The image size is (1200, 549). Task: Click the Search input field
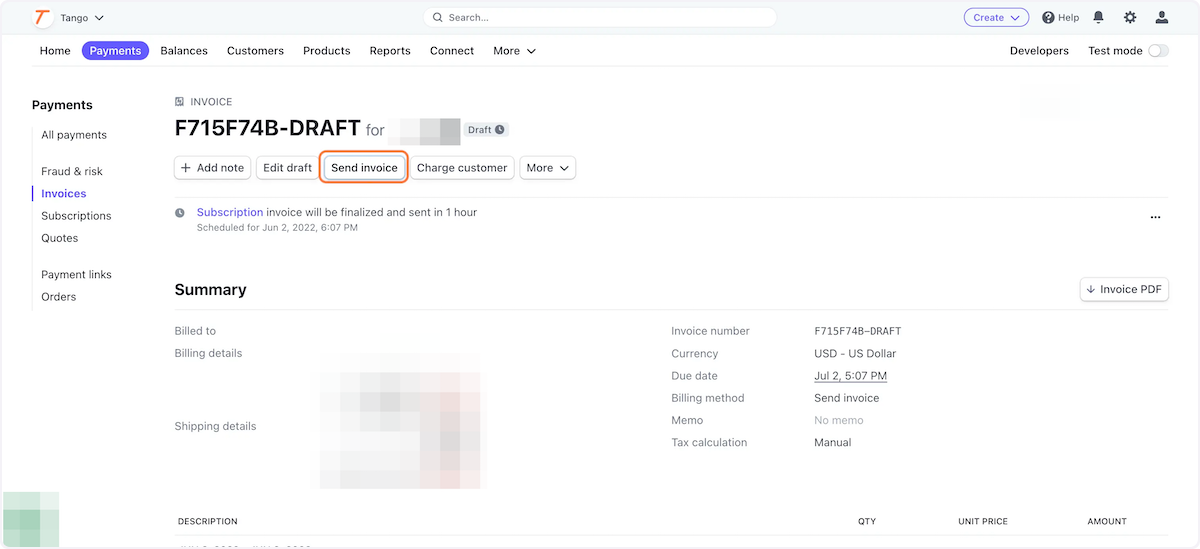point(600,17)
